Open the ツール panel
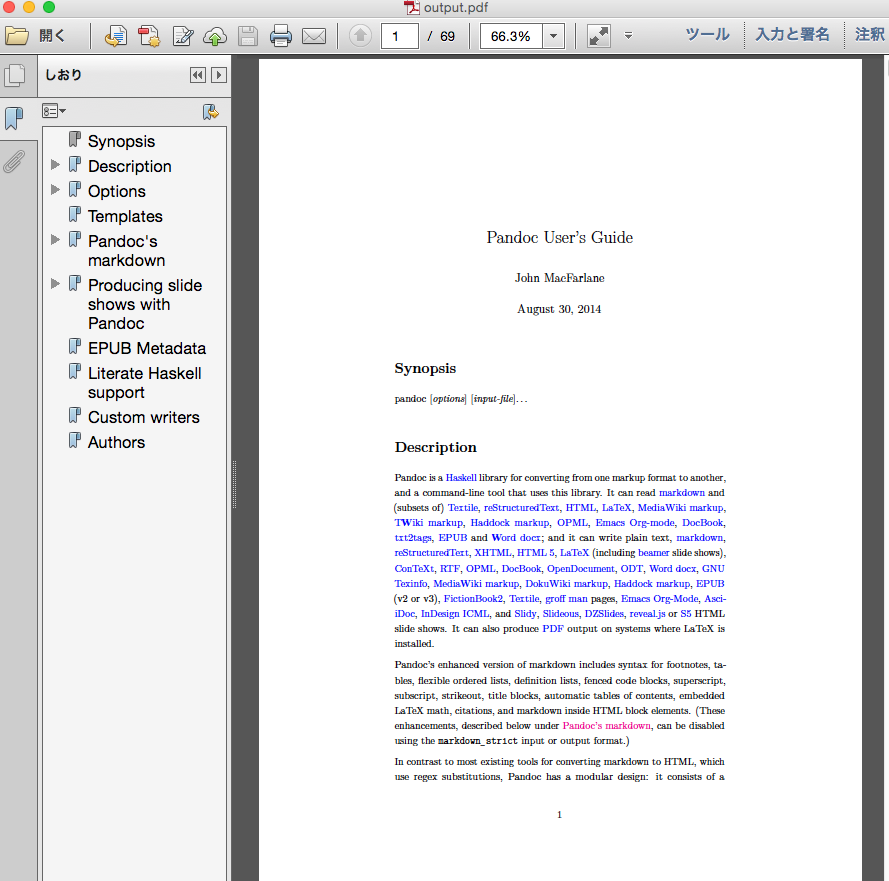 point(707,35)
